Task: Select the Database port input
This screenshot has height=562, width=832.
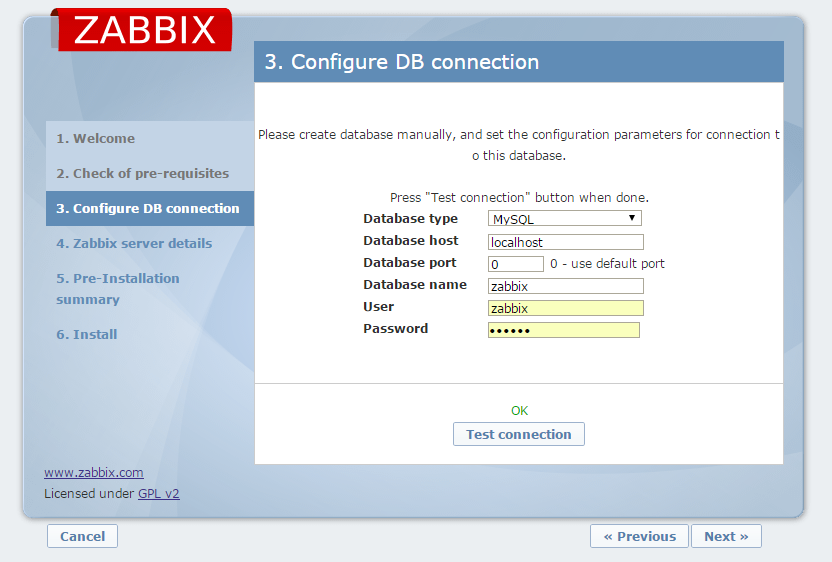Action: click(x=516, y=264)
